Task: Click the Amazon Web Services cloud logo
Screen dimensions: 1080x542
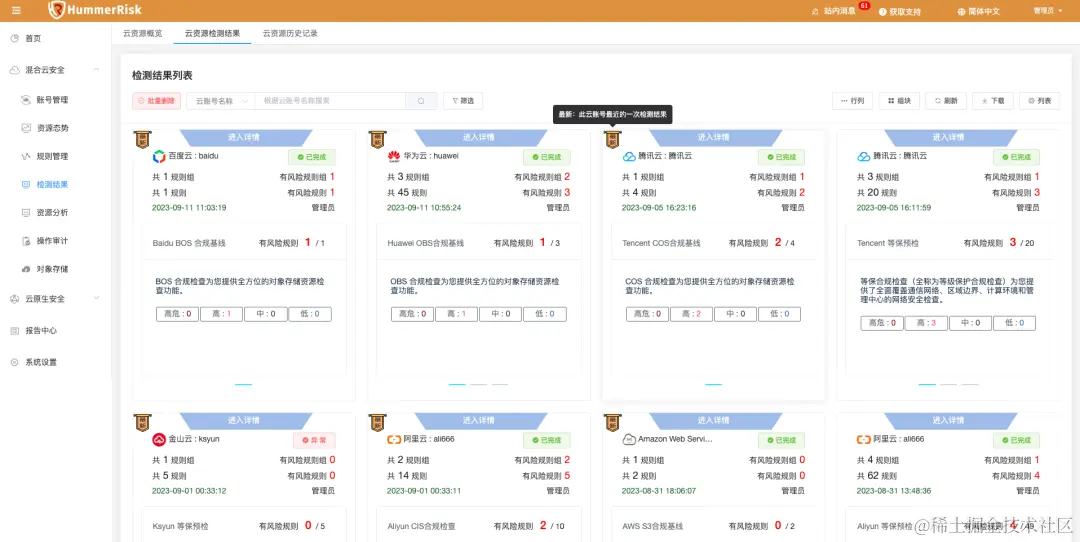Action: tap(629, 439)
